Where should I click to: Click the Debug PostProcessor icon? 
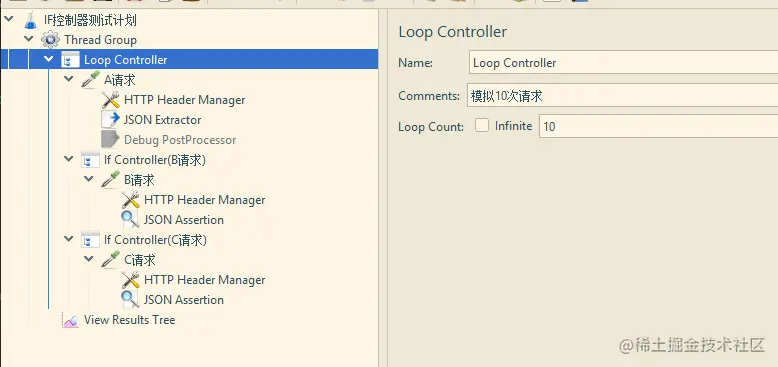coord(110,140)
